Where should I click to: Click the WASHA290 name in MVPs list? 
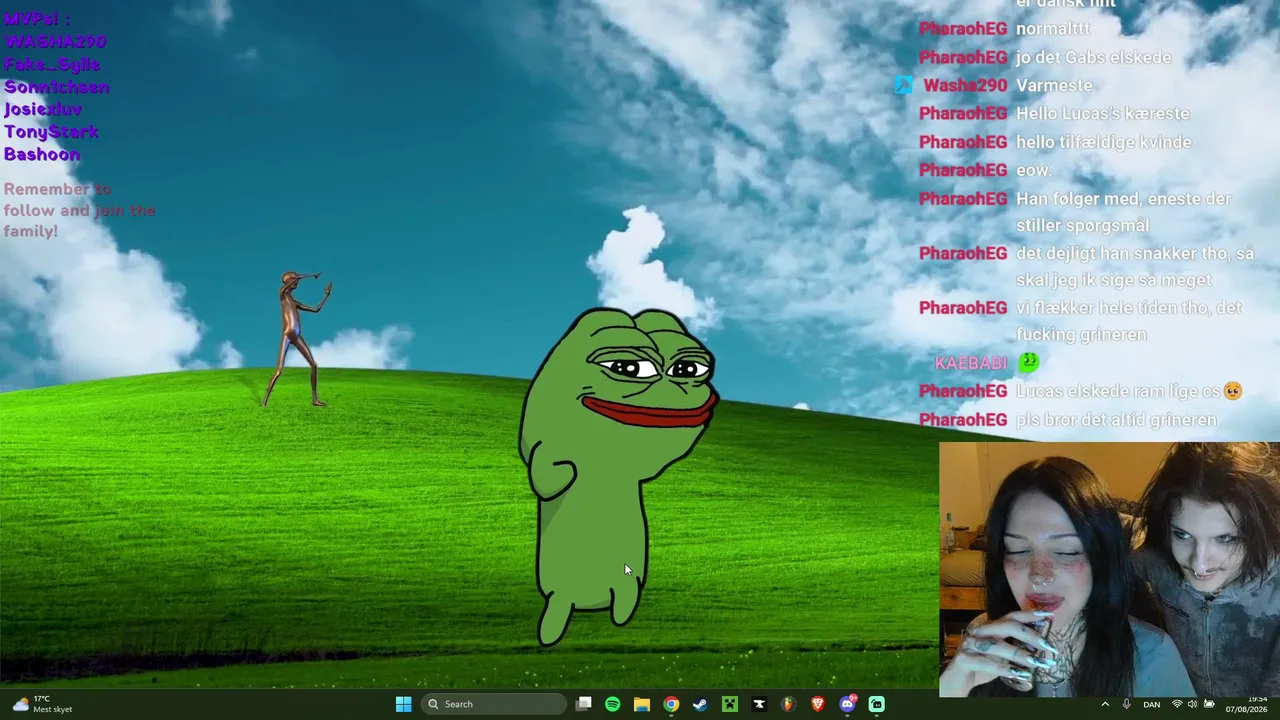(x=55, y=42)
